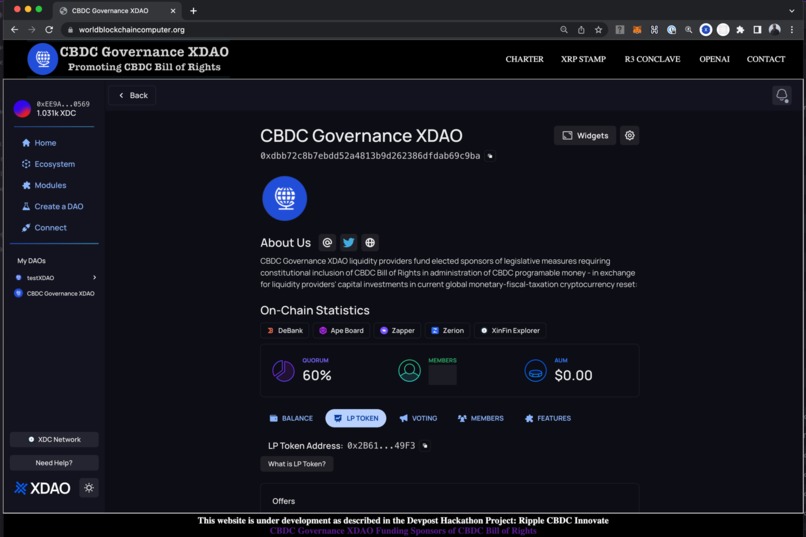The image size is (806, 537).
Task: Open Charter in the top navigation
Action: tap(524, 59)
